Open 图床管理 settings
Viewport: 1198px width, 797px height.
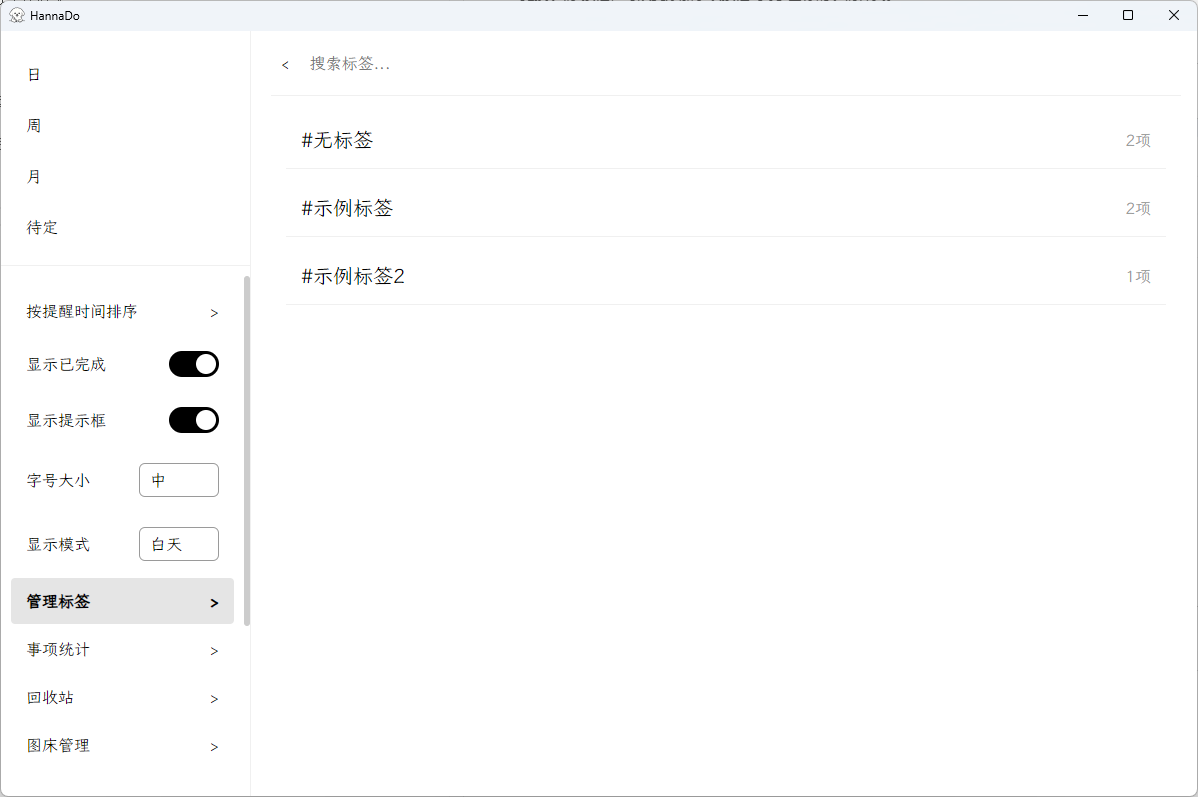[x=120, y=745]
